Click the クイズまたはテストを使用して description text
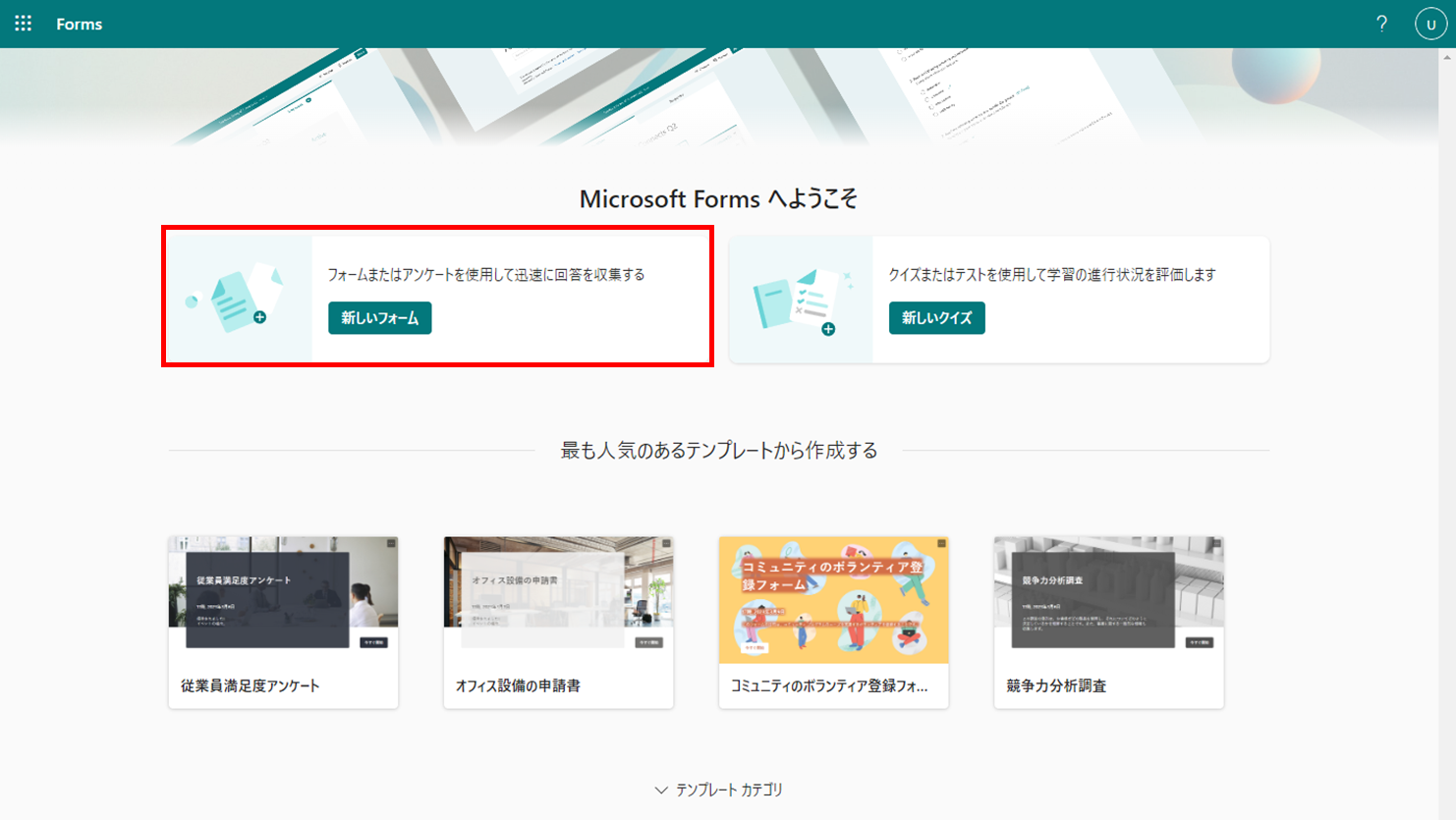Screen dimensions: 1456x820 pos(1052,275)
